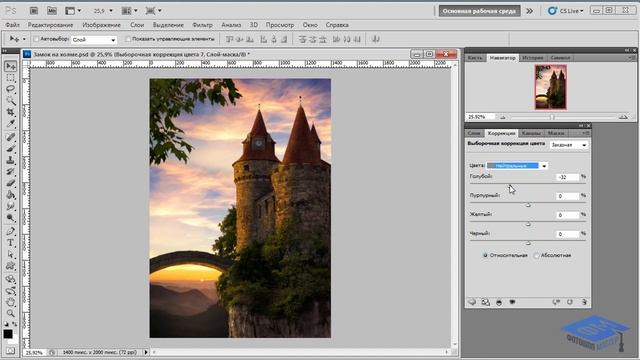Viewport: 640px width, 360px height.
Task: Select the Blur tool
Action: pyautogui.click(x=11, y=206)
